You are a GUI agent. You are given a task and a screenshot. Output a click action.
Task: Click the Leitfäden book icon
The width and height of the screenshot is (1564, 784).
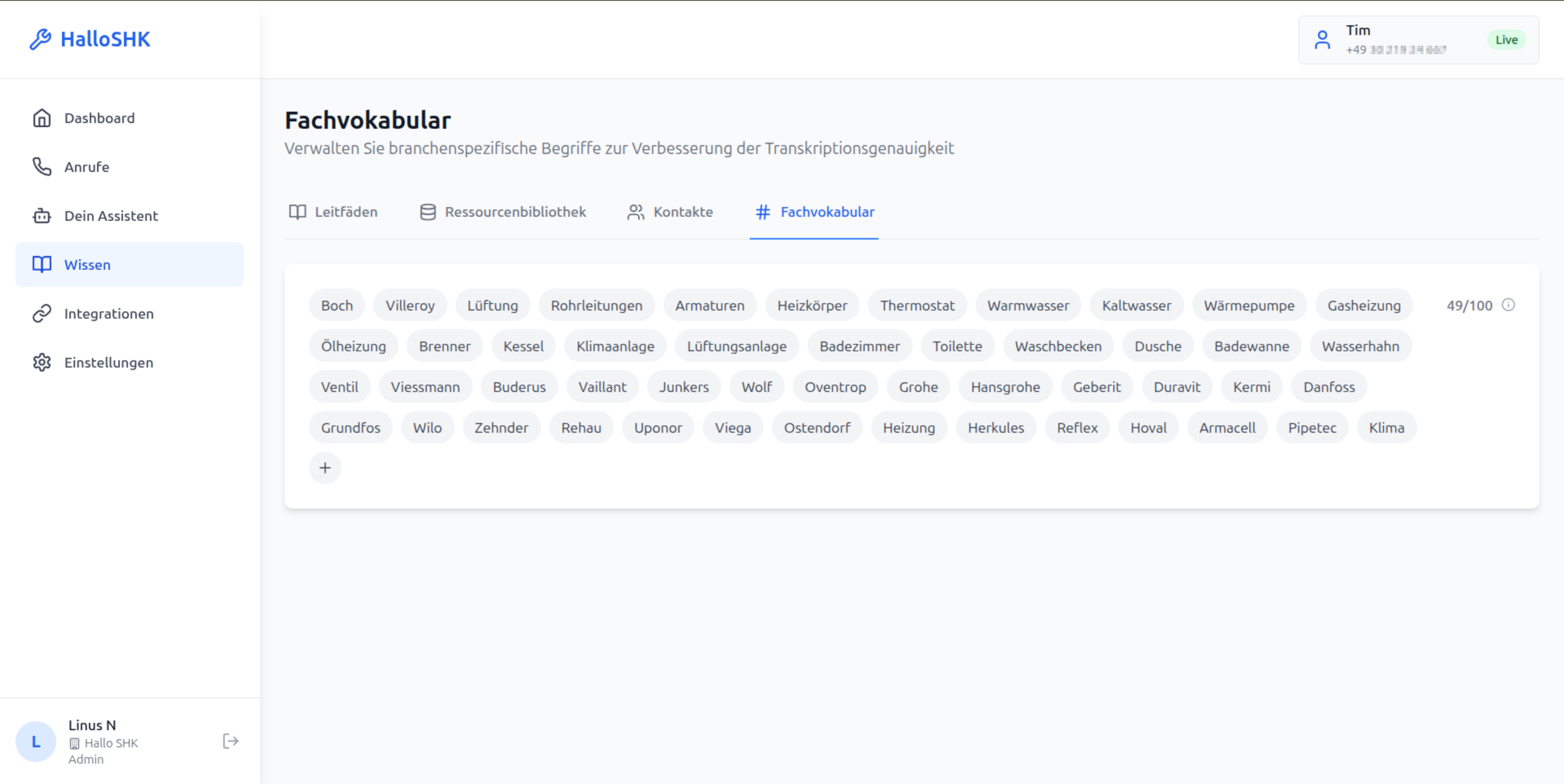click(x=297, y=212)
